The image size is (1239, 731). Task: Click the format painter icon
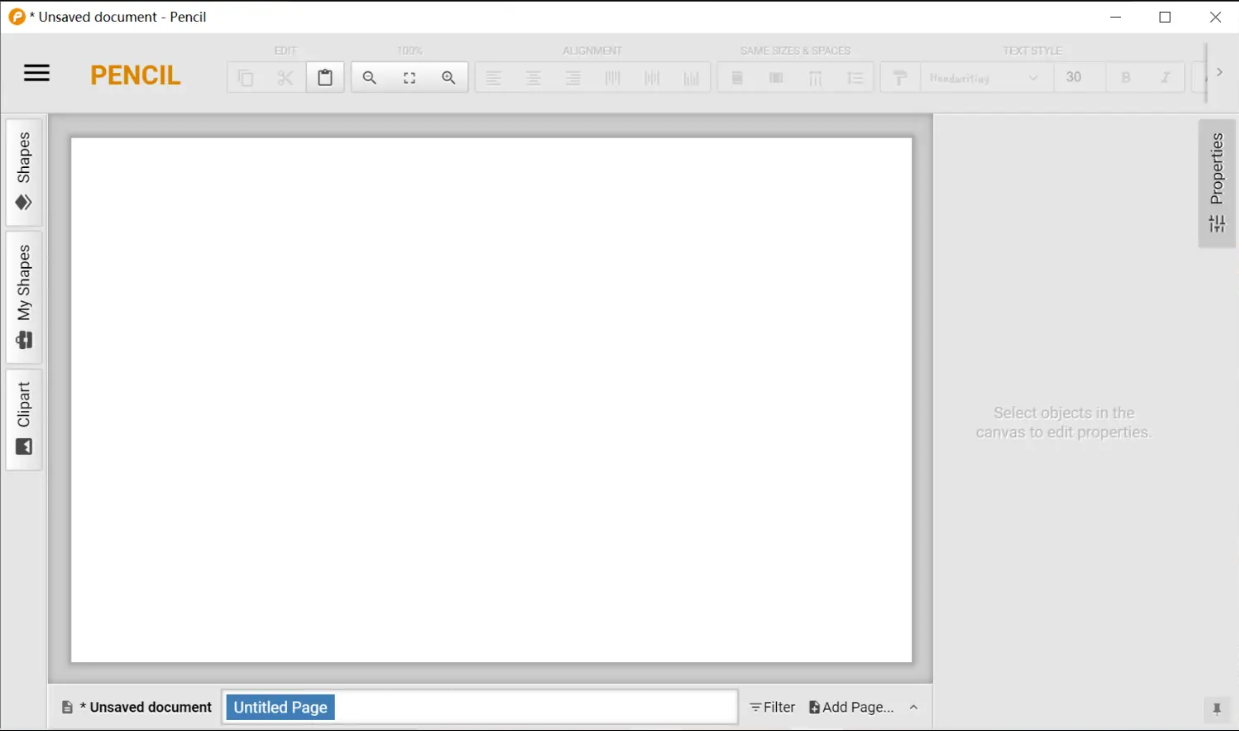tap(900, 78)
